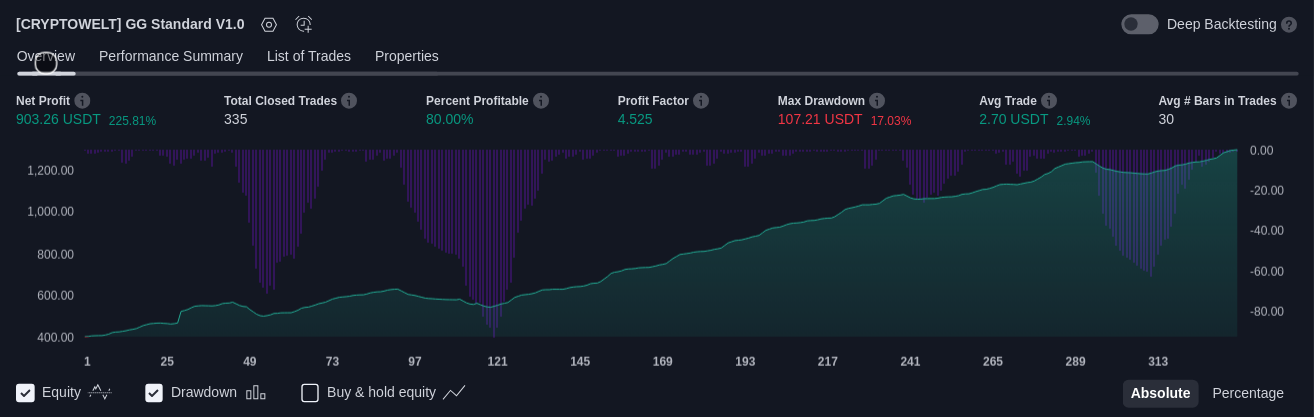The width and height of the screenshot is (1314, 417).
Task: Show Net Profit info tooltip icon
Action: (x=82, y=101)
